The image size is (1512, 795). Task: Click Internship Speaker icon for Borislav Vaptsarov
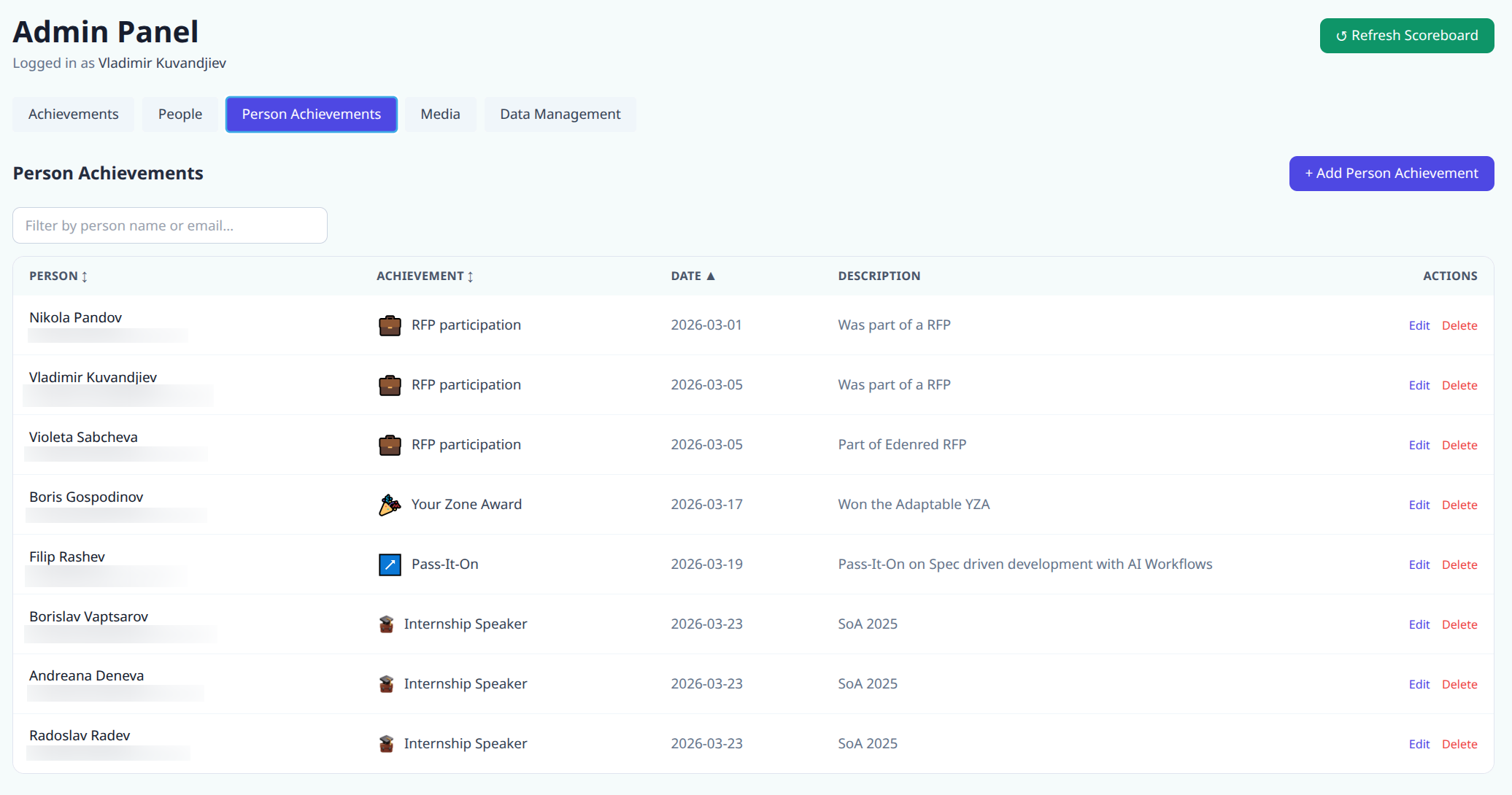(386, 624)
